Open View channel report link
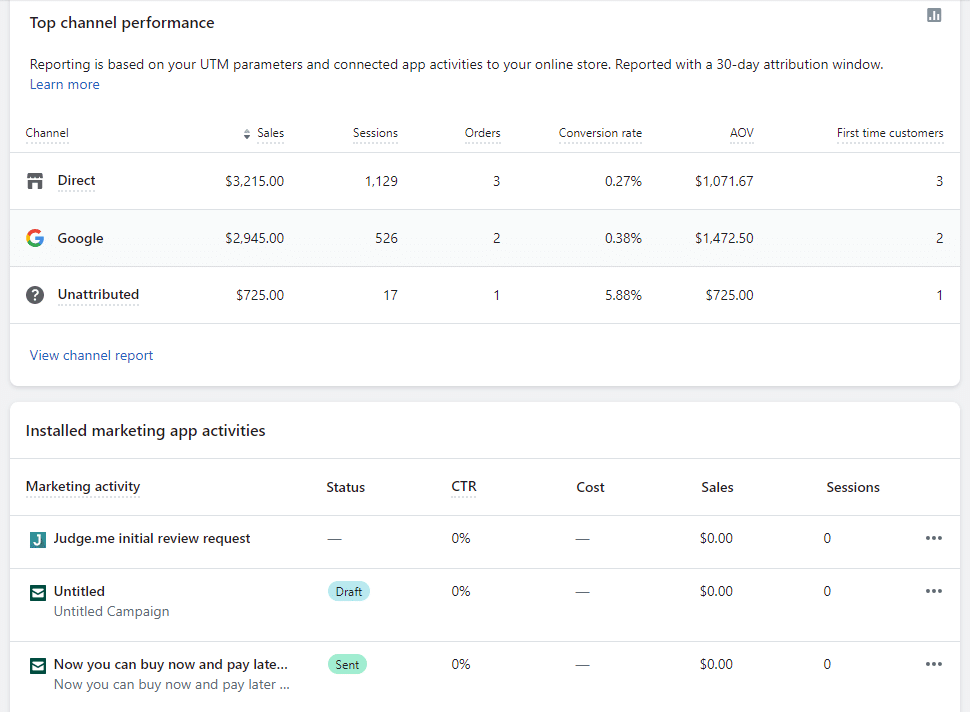Viewport: 970px width, 712px height. 91,355
